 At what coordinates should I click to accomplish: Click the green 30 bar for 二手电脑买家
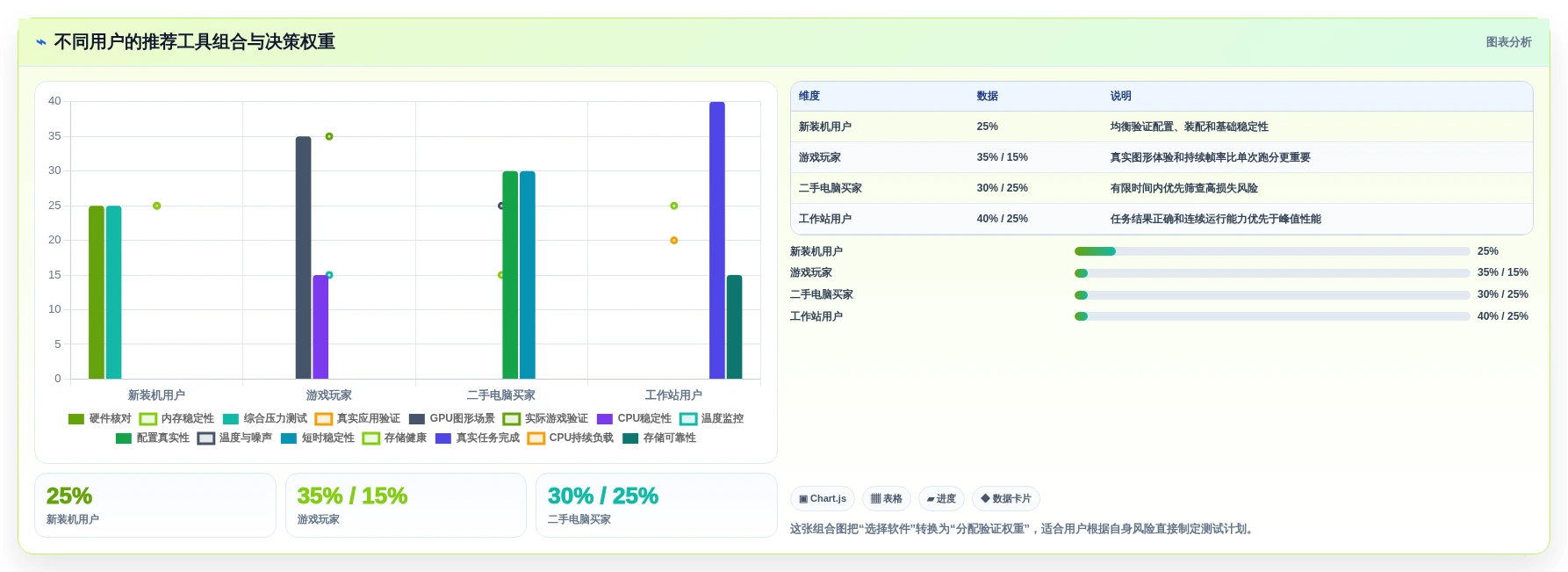tap(510, 275)
